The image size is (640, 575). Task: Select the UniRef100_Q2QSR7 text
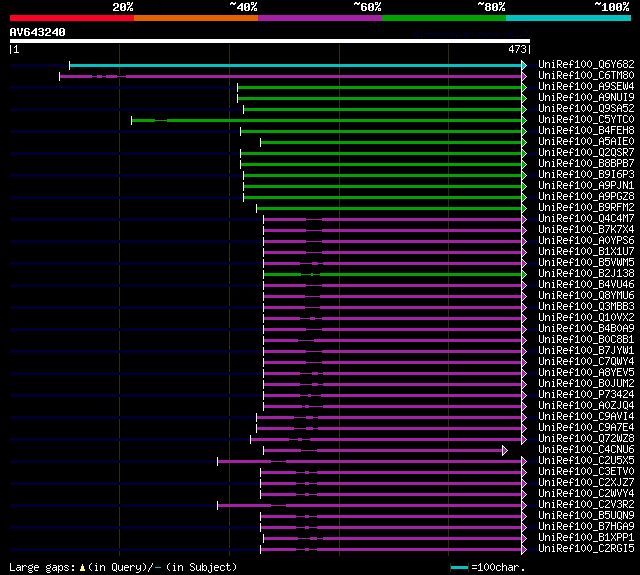[586, 153]
